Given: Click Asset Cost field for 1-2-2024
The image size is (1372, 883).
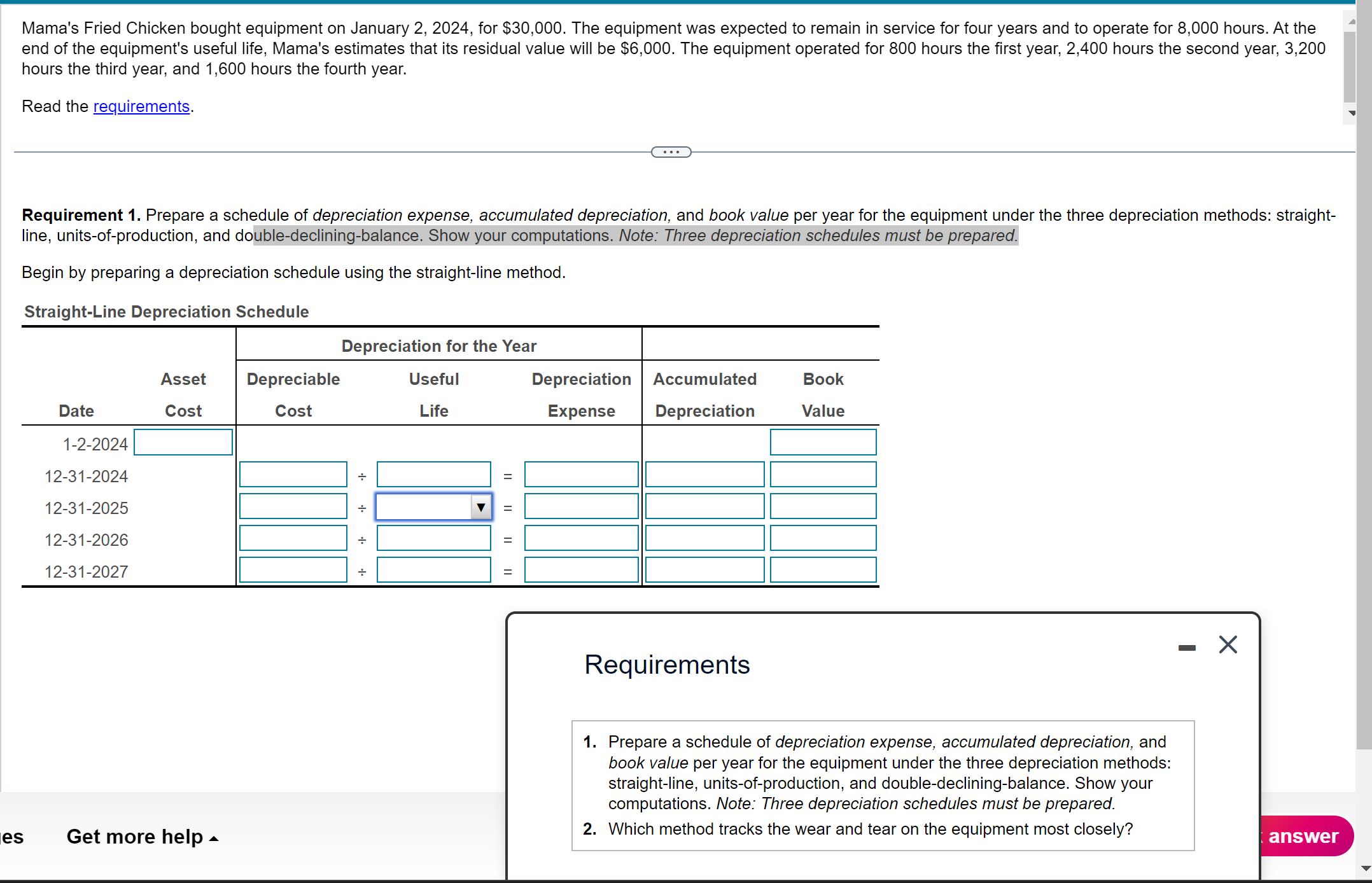Looking at the screenshot, I should point(183,442).
